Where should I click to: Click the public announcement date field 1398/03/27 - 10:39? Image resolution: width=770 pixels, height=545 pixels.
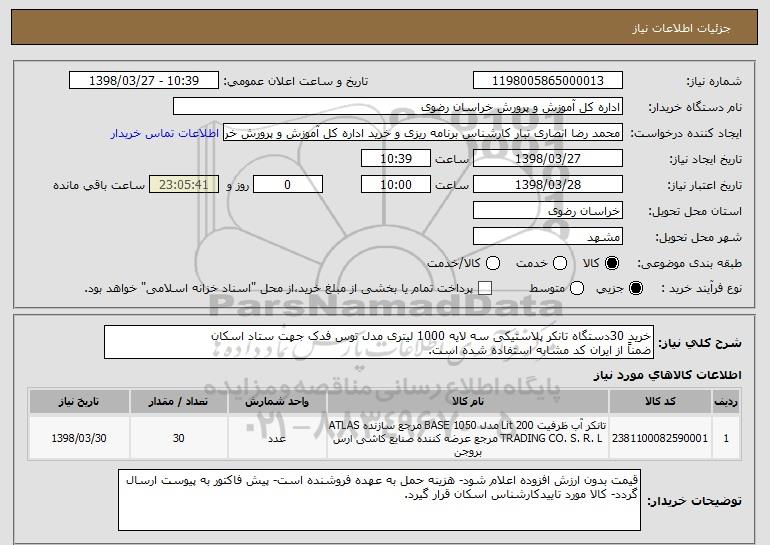(x=144, y=81)
